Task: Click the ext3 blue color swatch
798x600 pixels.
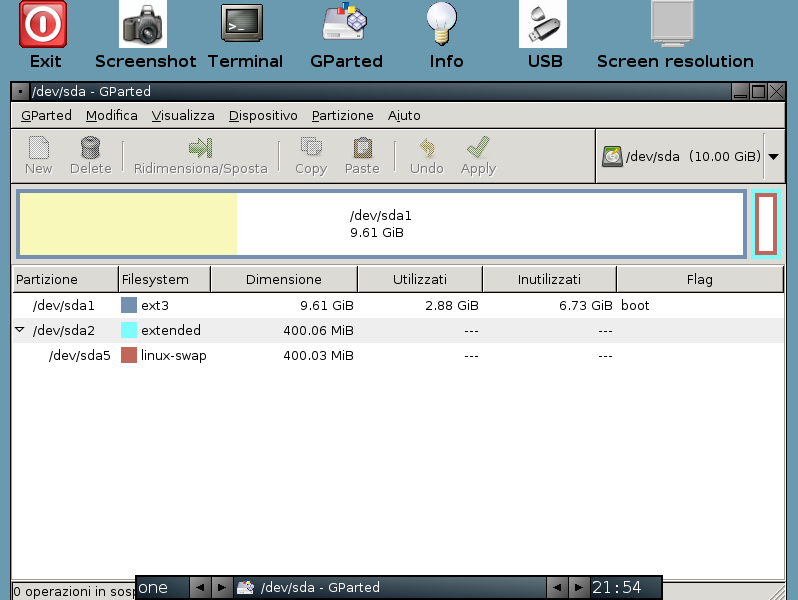Action: 129,305
